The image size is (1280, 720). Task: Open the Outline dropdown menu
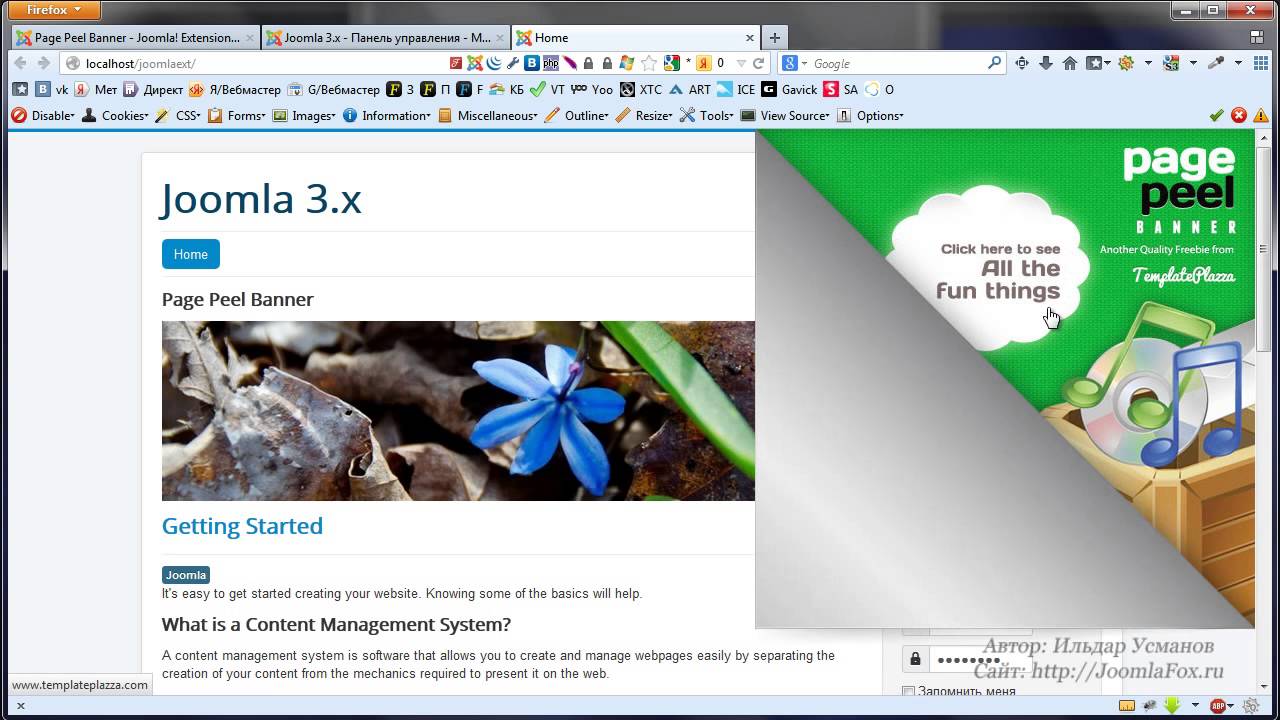576,115
